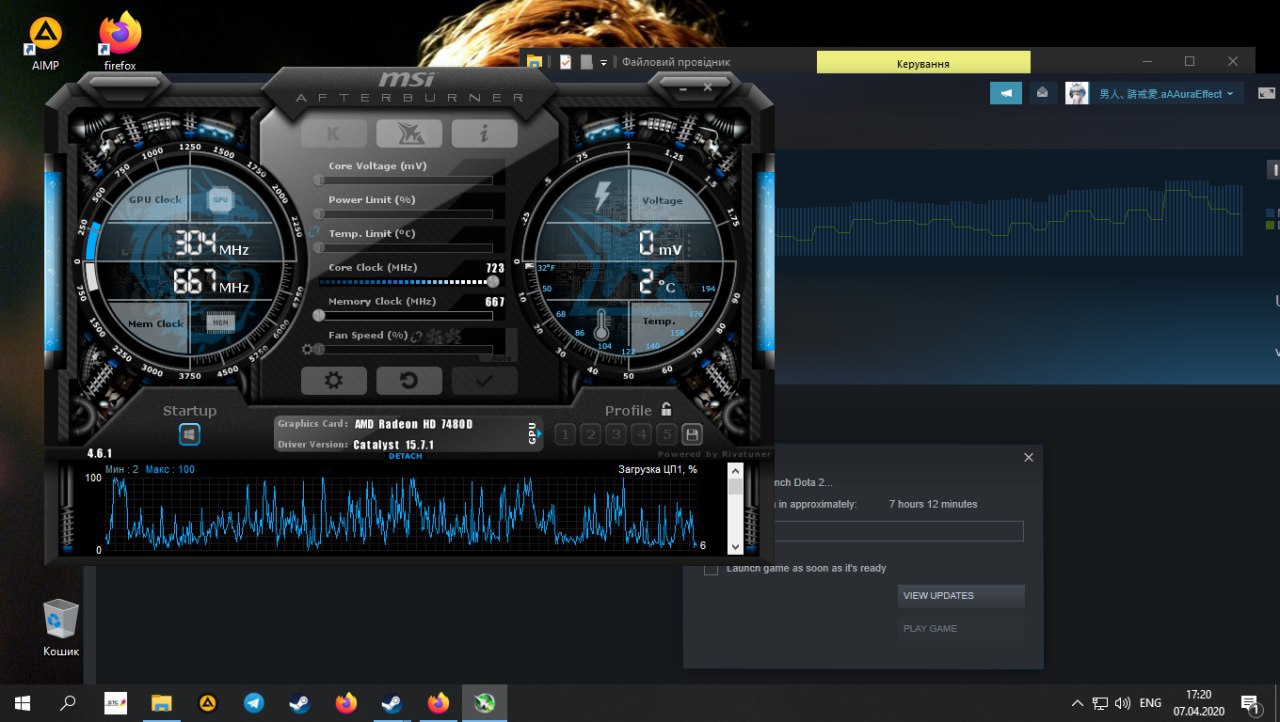Adjust the Power Limit slider
This screenshot has height=722, width=1280.
tap(405, 214)
